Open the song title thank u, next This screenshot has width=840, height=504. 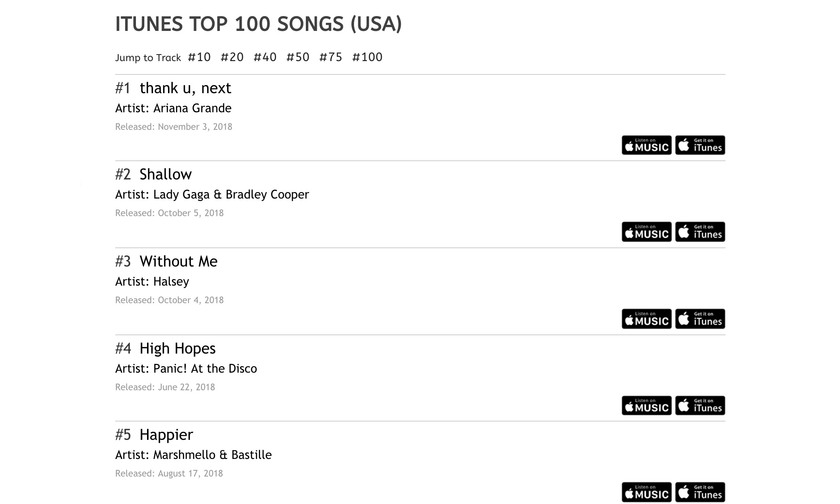[185, 88]
